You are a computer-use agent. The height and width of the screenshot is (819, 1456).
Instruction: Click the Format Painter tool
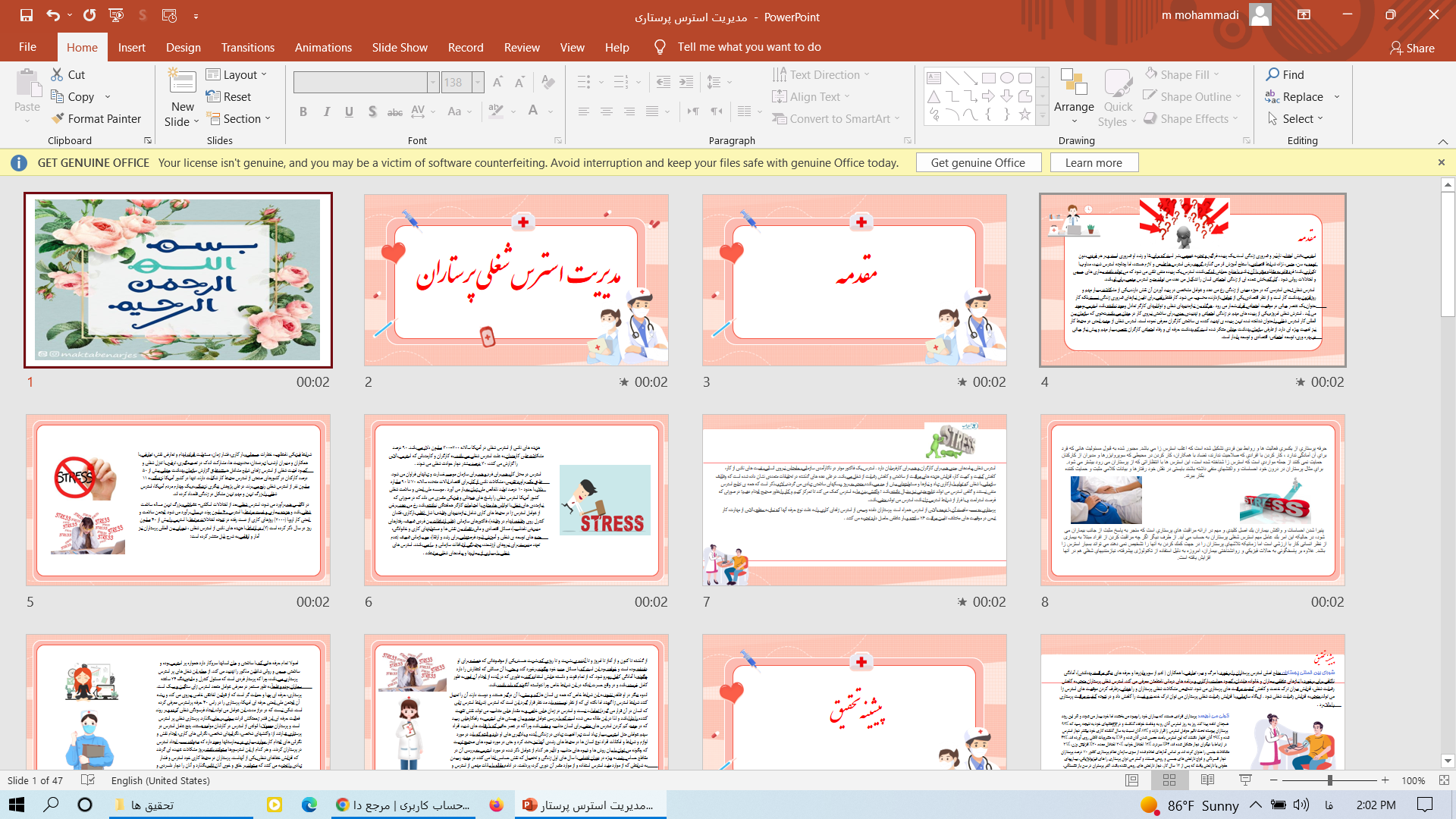tap(96, 119)
